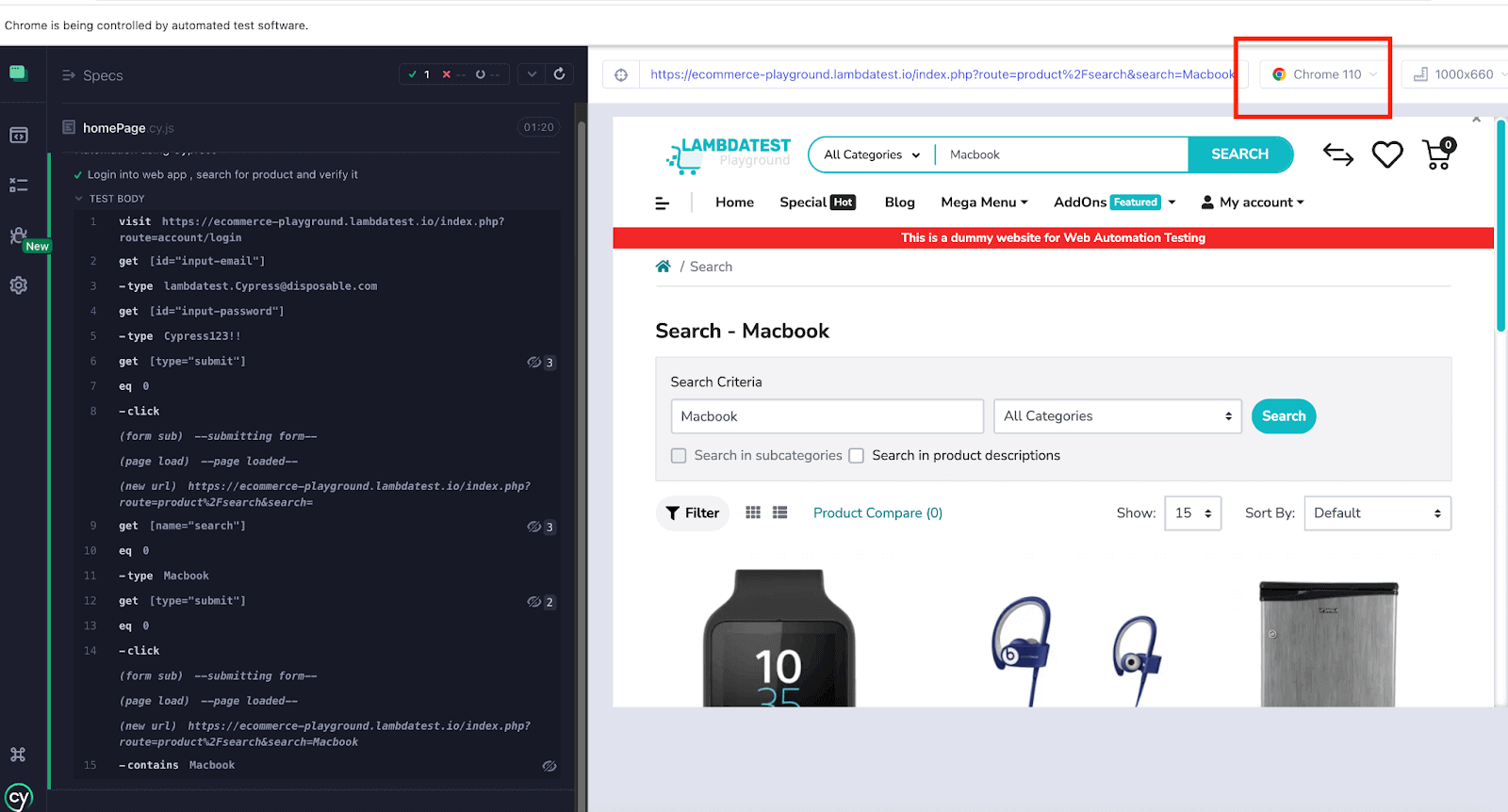
Task: Enable Search in subcategories checkbox
Action: pos(679,456)
